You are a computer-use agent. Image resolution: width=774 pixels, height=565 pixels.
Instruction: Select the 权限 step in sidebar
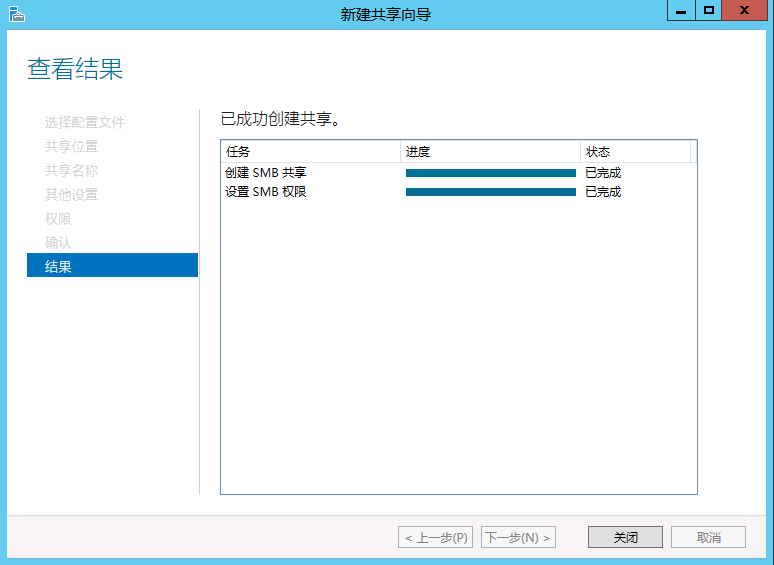[58, 218]
